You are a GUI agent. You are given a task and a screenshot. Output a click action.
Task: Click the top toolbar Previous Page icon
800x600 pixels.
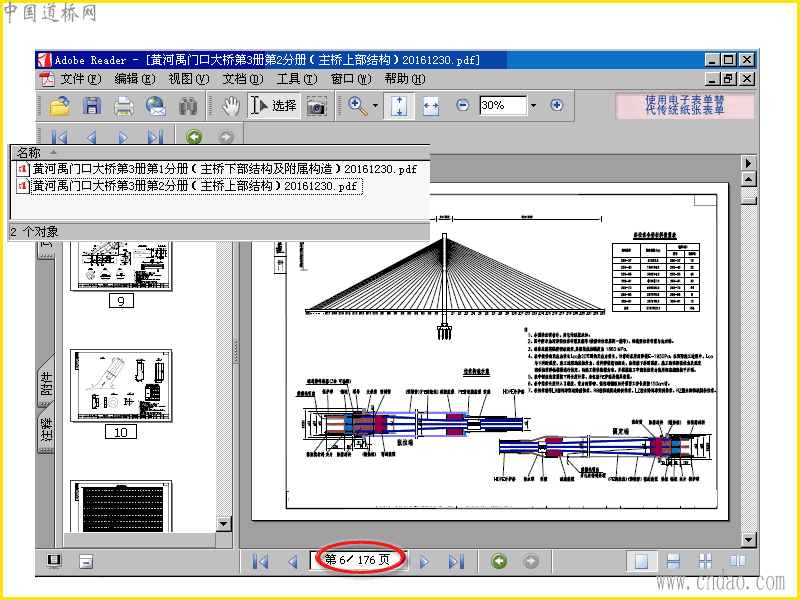pos(91,137)
